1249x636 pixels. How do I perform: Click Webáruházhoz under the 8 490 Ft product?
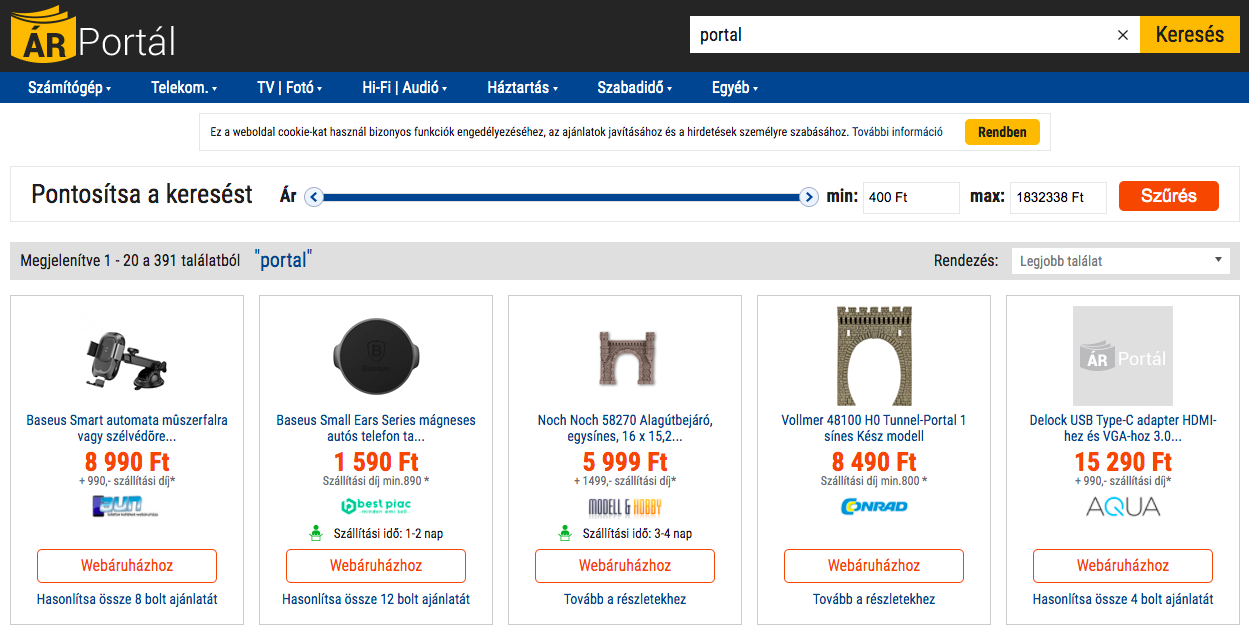(x=874, y=566)
